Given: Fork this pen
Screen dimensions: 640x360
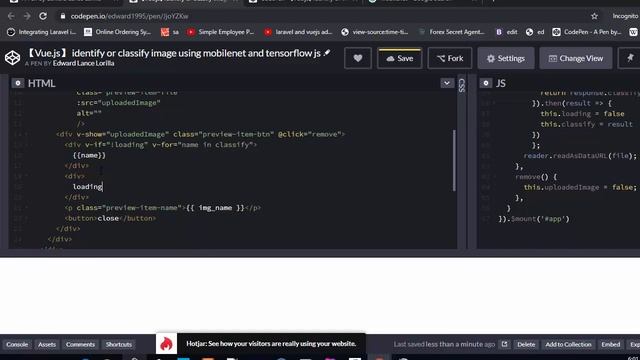Looking at the screenshot, I should tap(450, 58).
